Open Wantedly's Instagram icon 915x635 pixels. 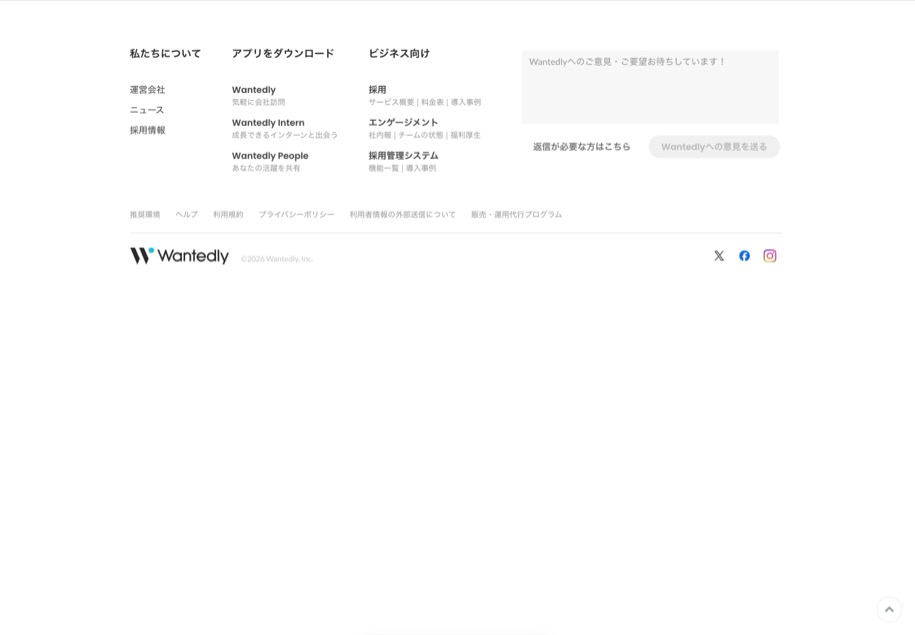770,256
